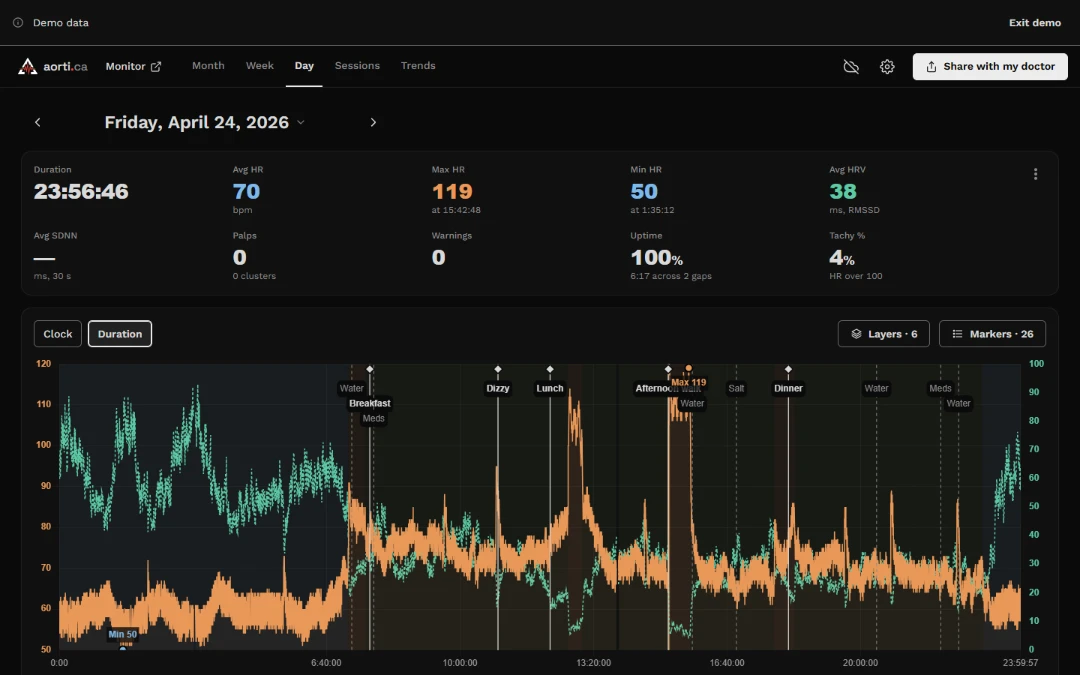The image size is (1080, 675).
Task: Open stats card three-dot menu
Action: pyautogui.click(x=1035, y=174)
